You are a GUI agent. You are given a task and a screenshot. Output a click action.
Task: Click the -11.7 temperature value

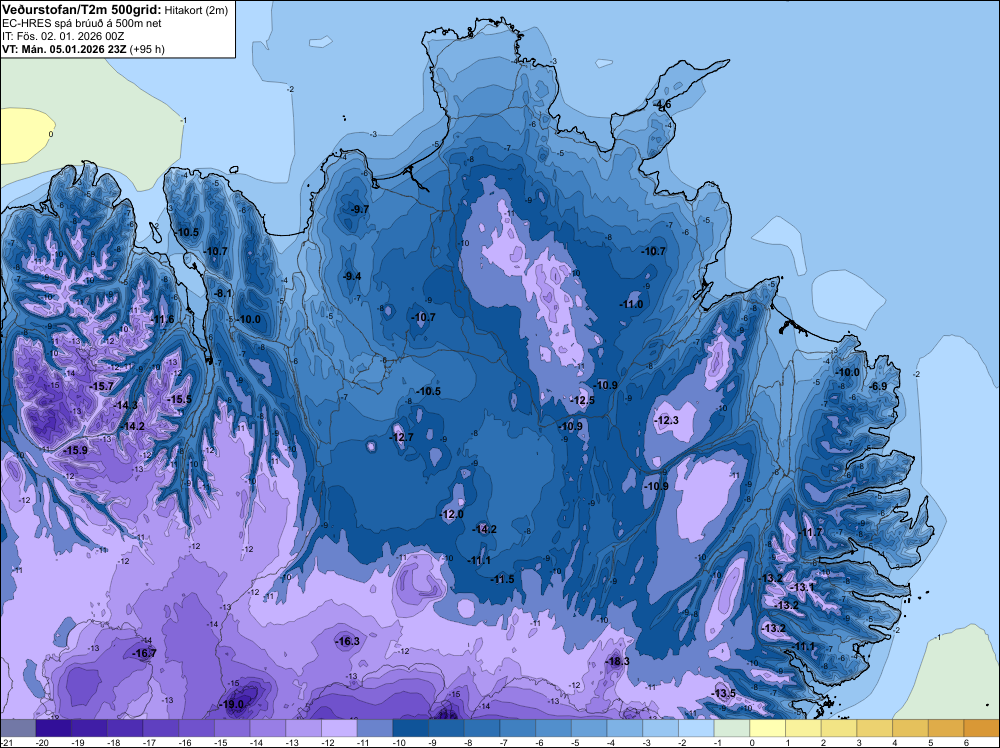810,532
